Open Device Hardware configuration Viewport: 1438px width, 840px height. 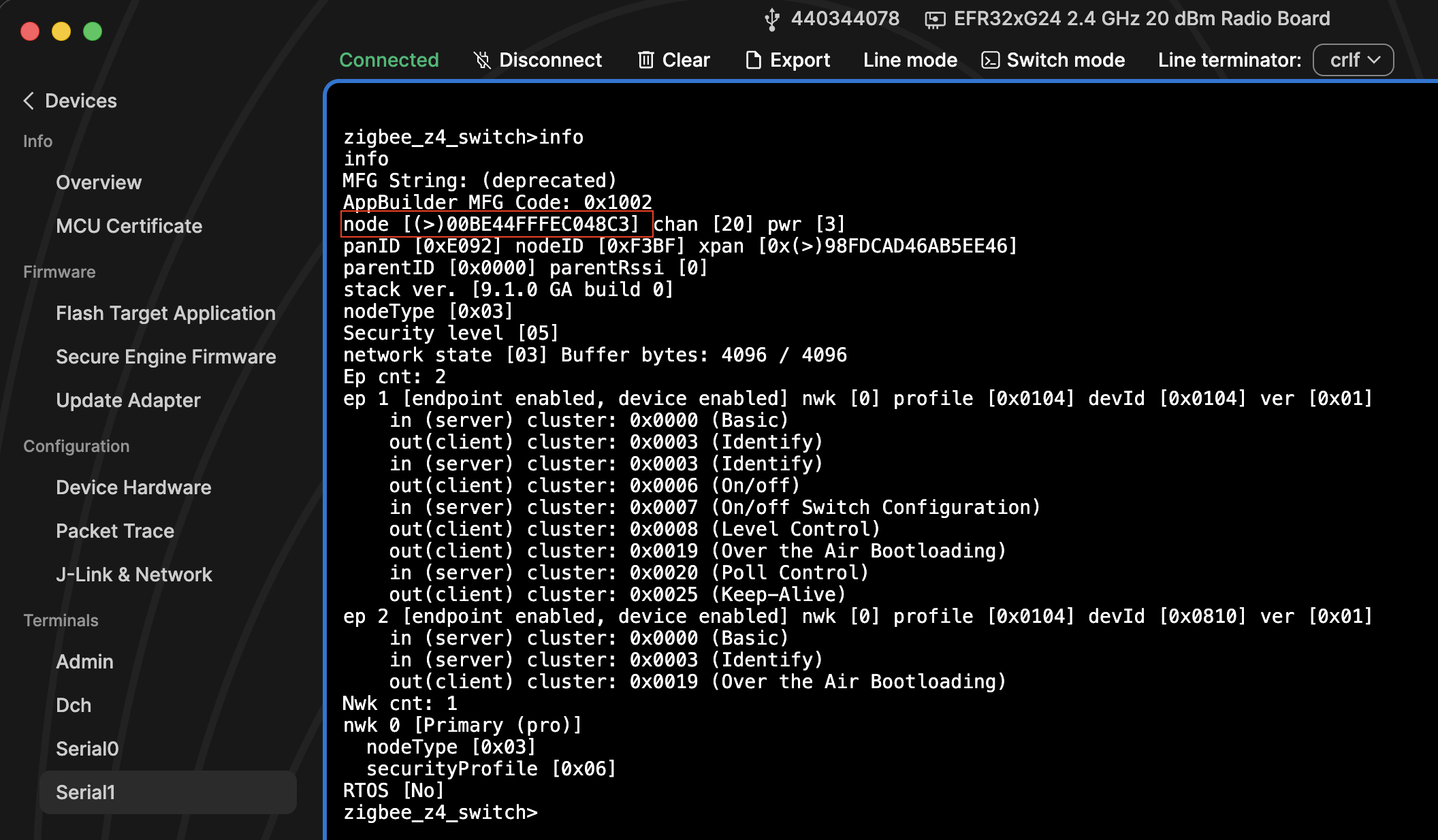click(133, 487)
